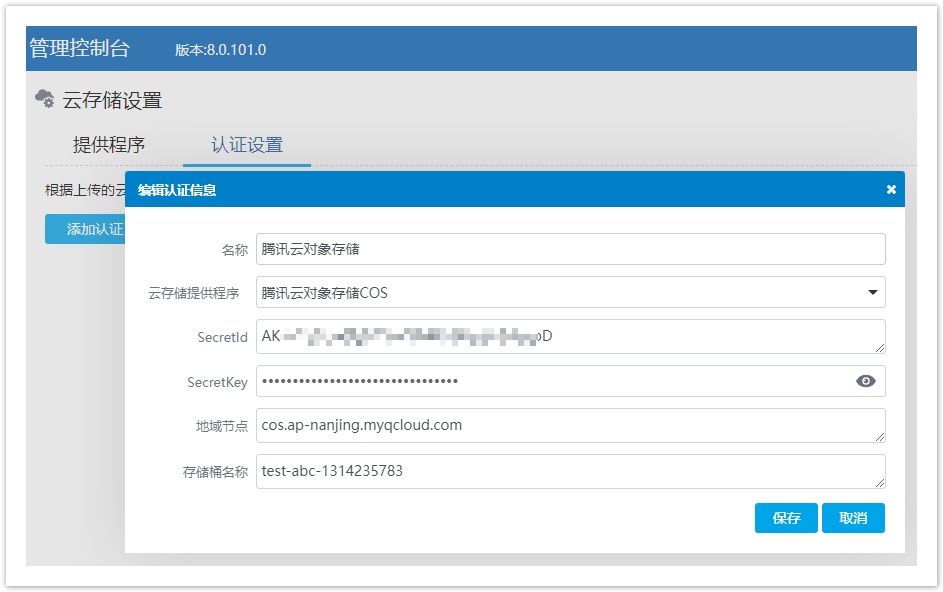943x592 pixels.
Task: Click the 存储桶名称 label
Action: pos(215,472)
